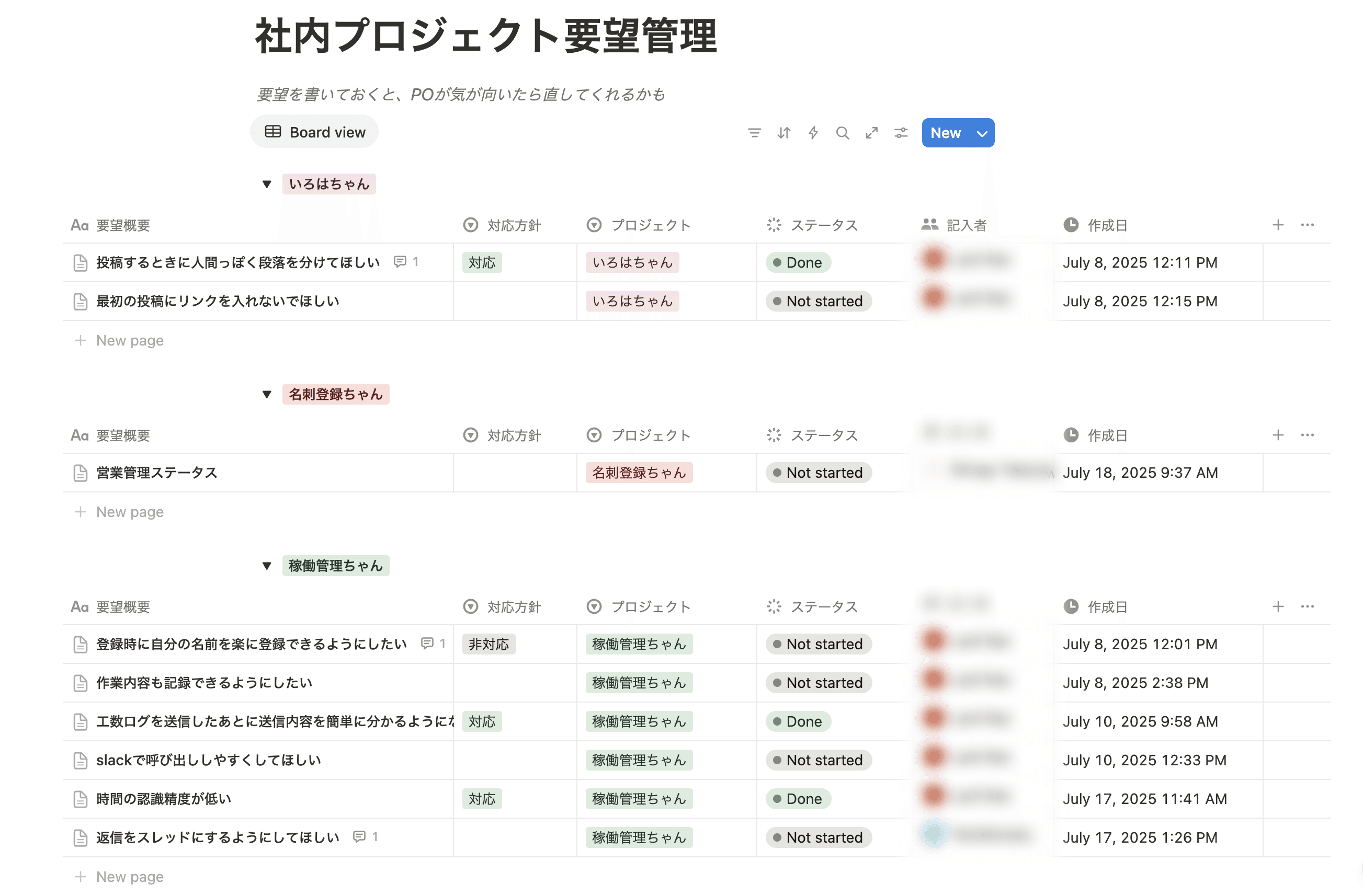Switch to the Board view tab
1363x896 pixels.
click(x=314, y=132)
